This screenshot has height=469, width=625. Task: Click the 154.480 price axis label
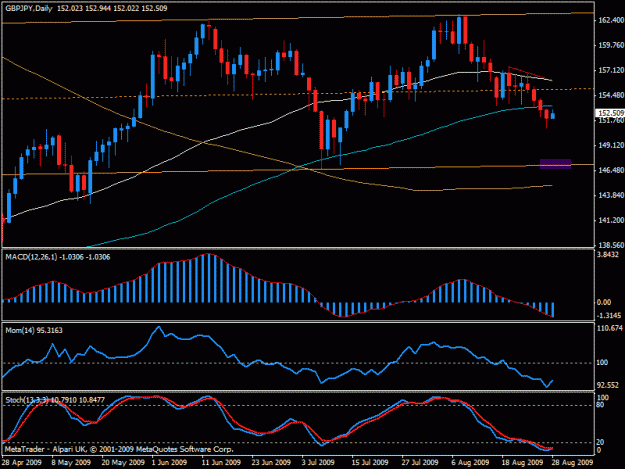coord(611,95)
